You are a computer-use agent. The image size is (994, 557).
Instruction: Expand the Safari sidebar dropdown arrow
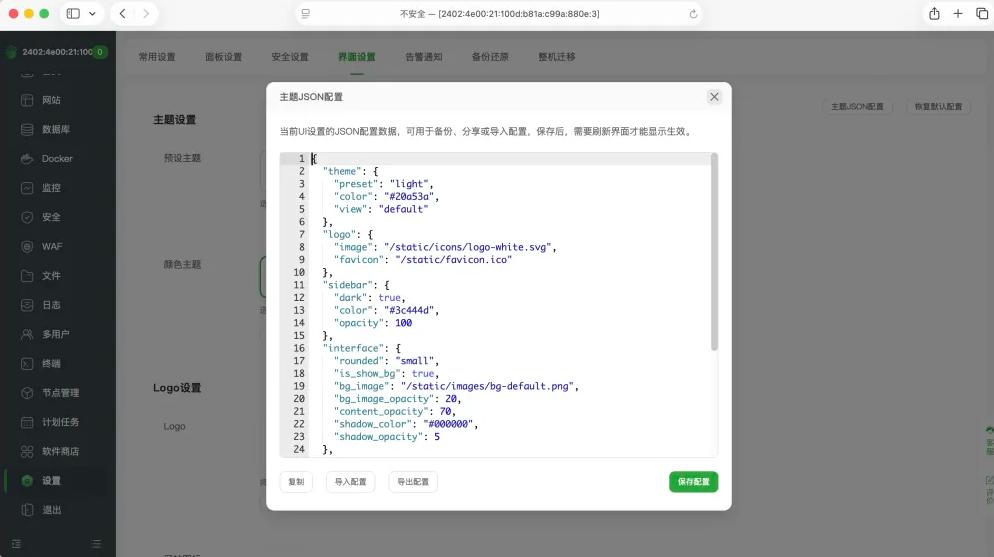(x=93, y=14)
